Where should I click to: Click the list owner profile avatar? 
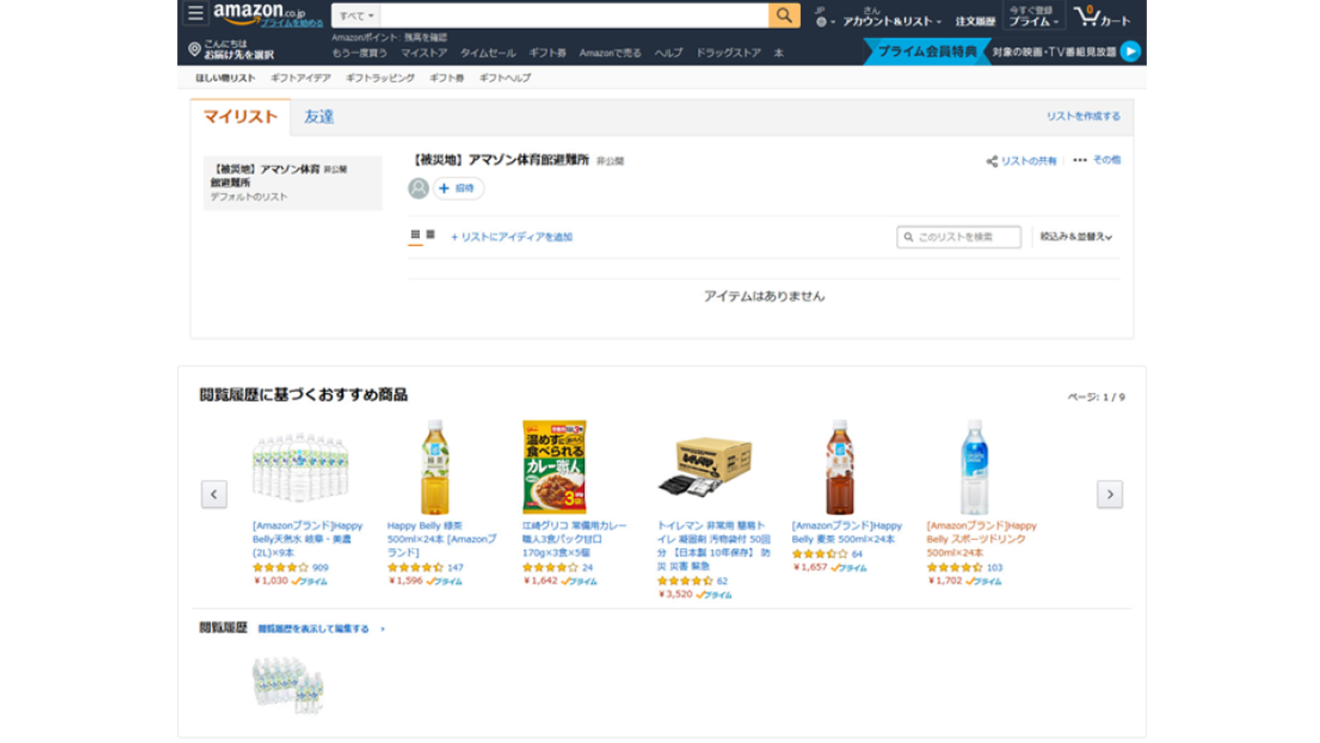[x=418, y=188]
